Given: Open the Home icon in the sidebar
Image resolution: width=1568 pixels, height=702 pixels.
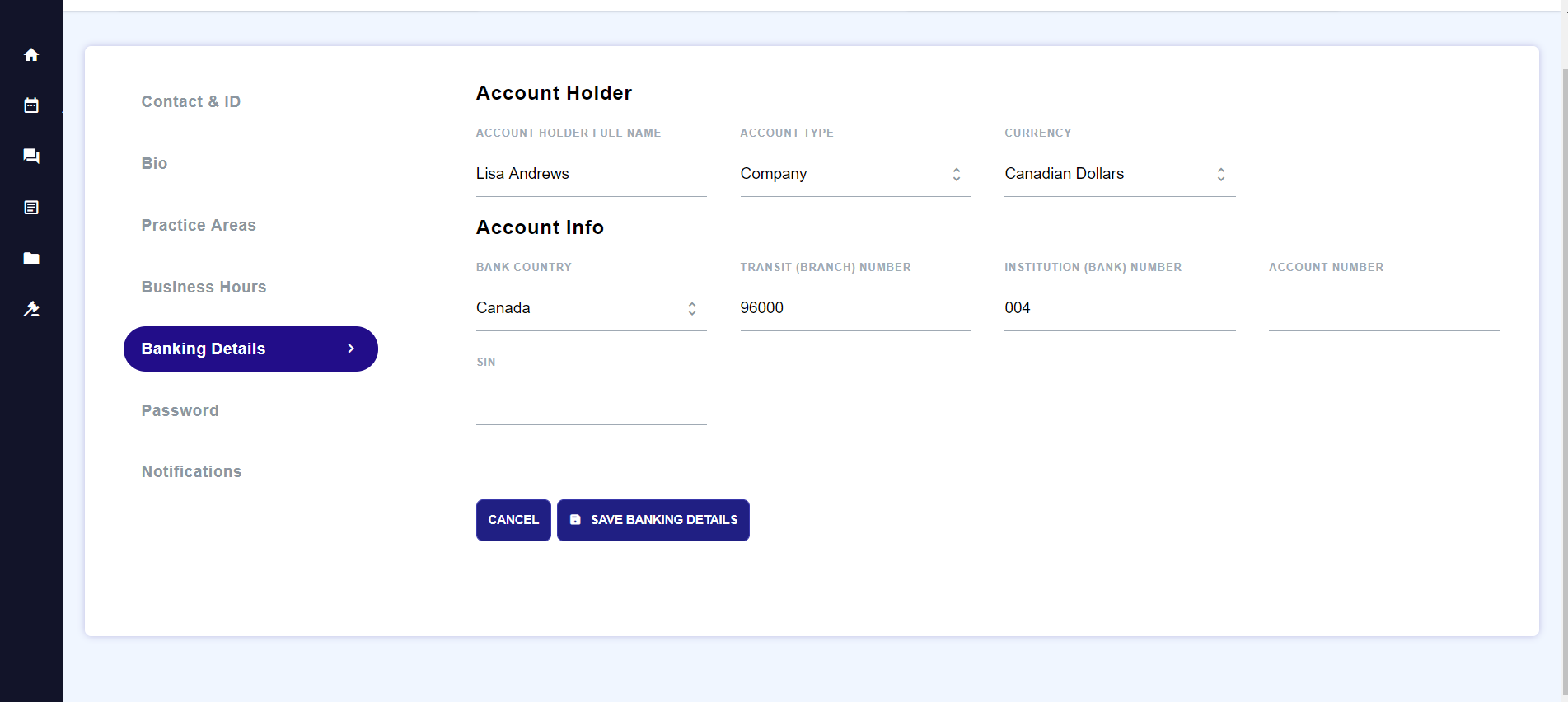Looking at the screenshot, I should click(x=31, y=54).
